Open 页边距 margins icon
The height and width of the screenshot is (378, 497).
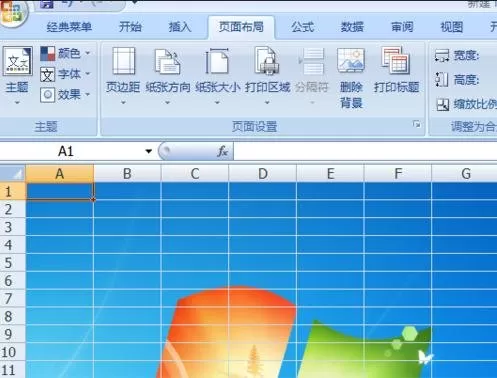pos(124,61)
